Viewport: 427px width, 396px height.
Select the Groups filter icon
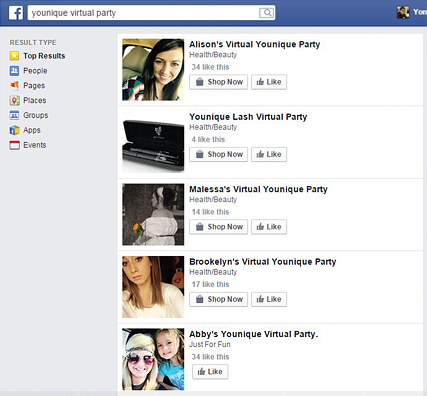click(x=14, y=115)
